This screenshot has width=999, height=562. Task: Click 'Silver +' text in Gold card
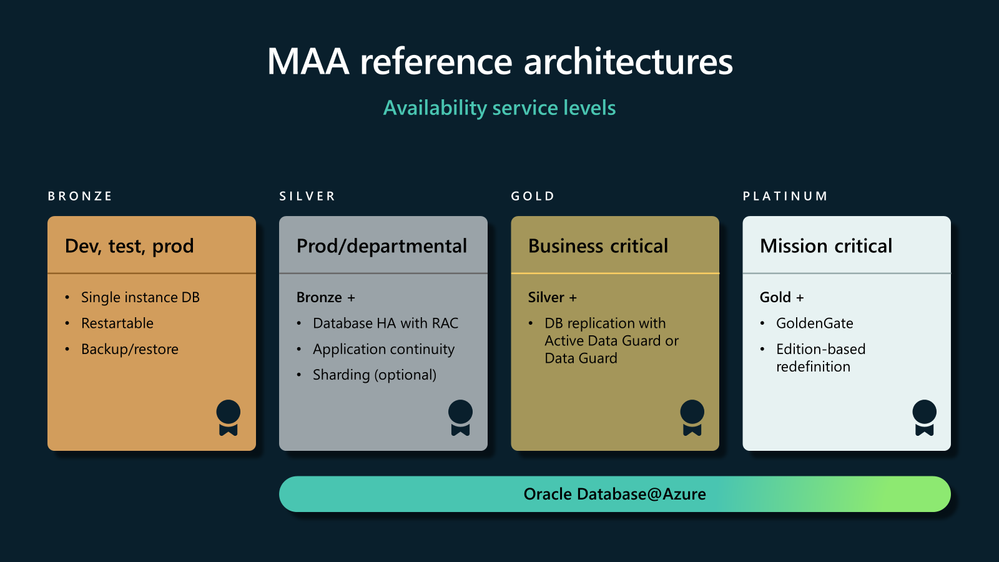[x=552, y=298]
